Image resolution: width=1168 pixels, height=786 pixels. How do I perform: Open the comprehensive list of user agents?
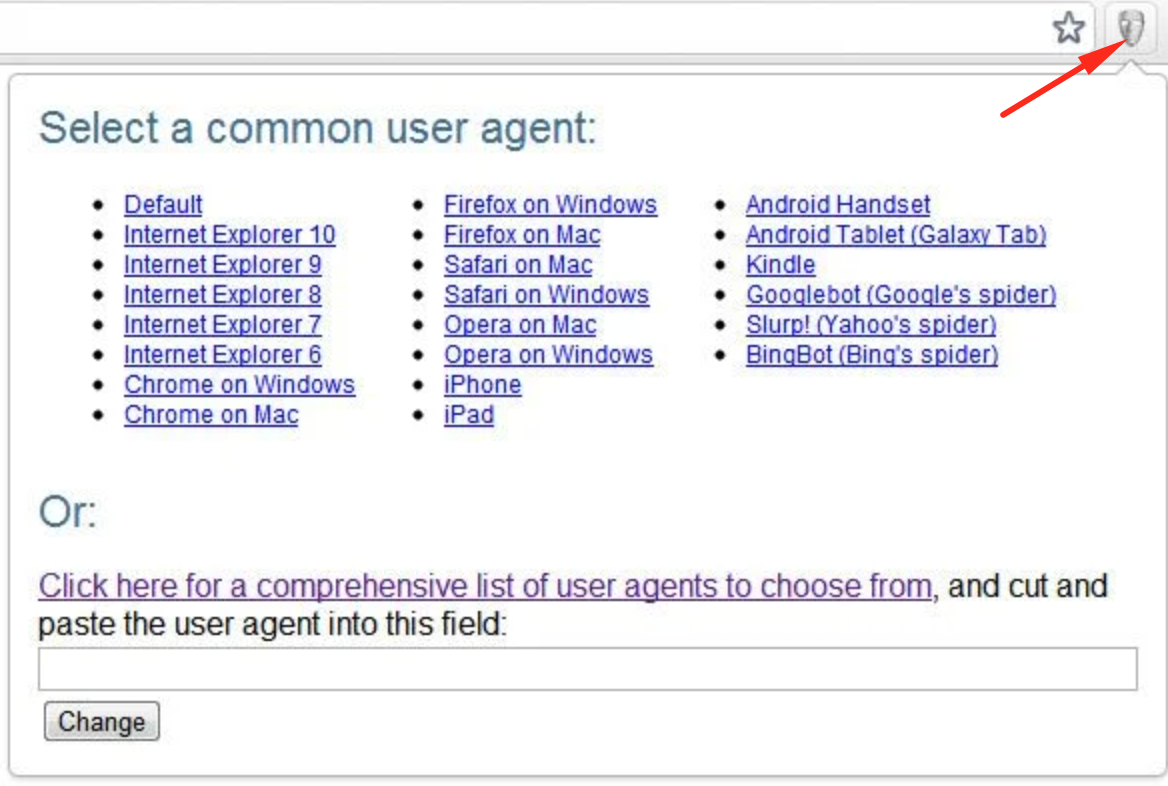(x=485, y=586)
